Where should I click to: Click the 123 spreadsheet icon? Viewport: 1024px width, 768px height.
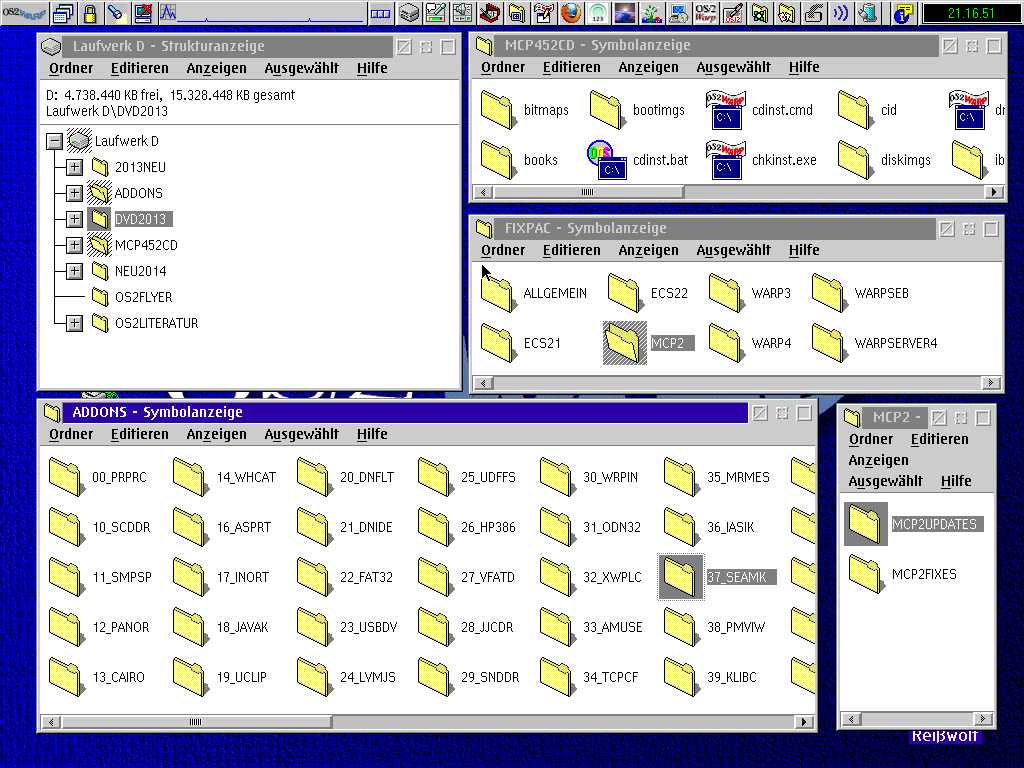pos(598,13)
